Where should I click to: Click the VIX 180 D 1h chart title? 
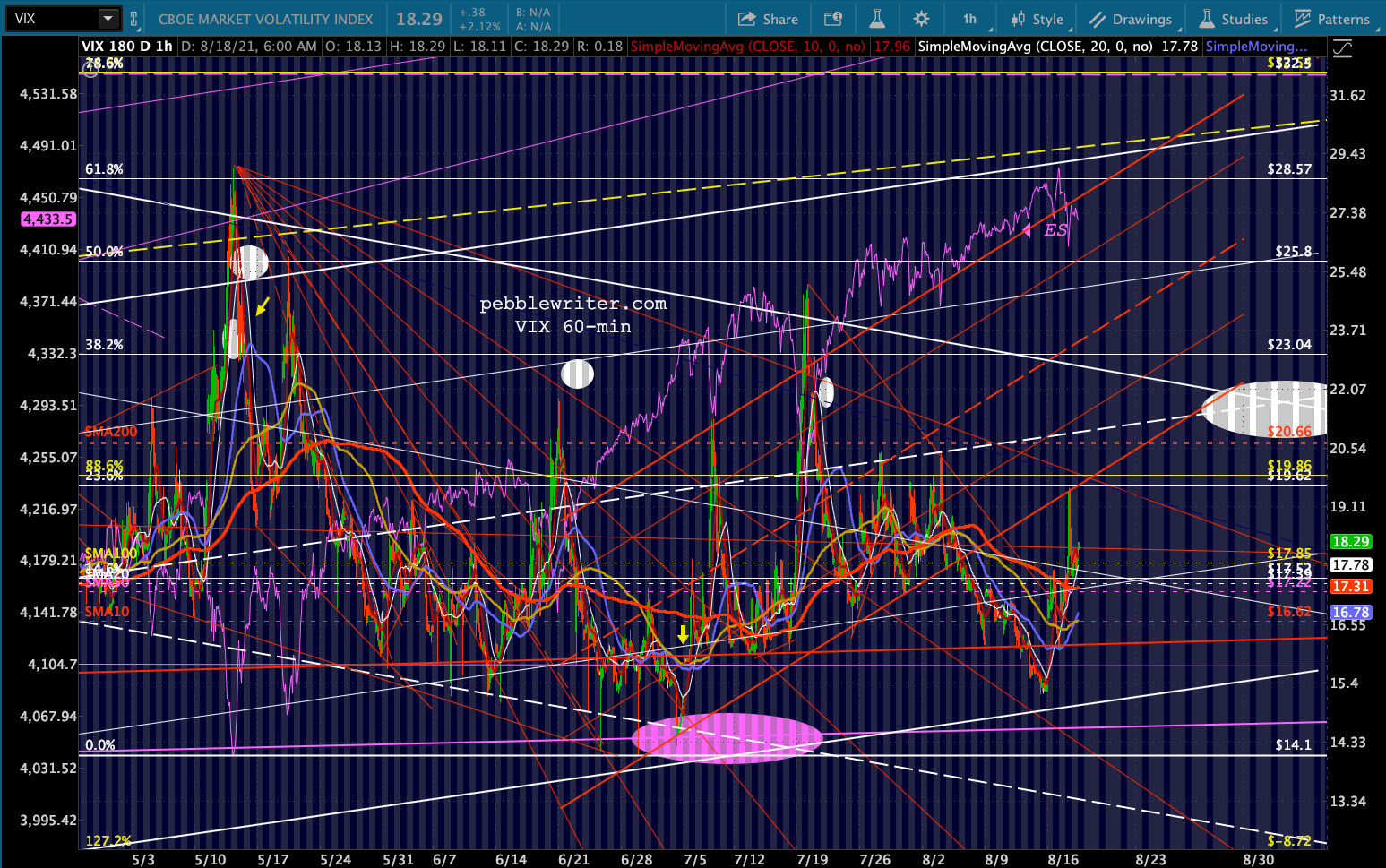click(127, 46)
